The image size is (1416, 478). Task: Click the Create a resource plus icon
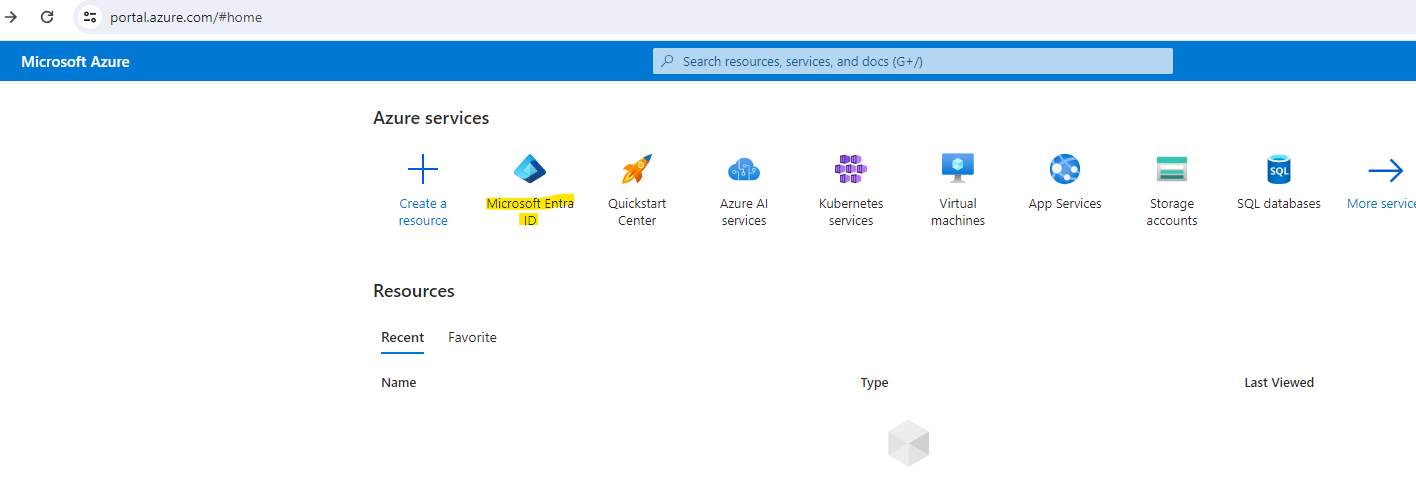(x=423, y=169)
